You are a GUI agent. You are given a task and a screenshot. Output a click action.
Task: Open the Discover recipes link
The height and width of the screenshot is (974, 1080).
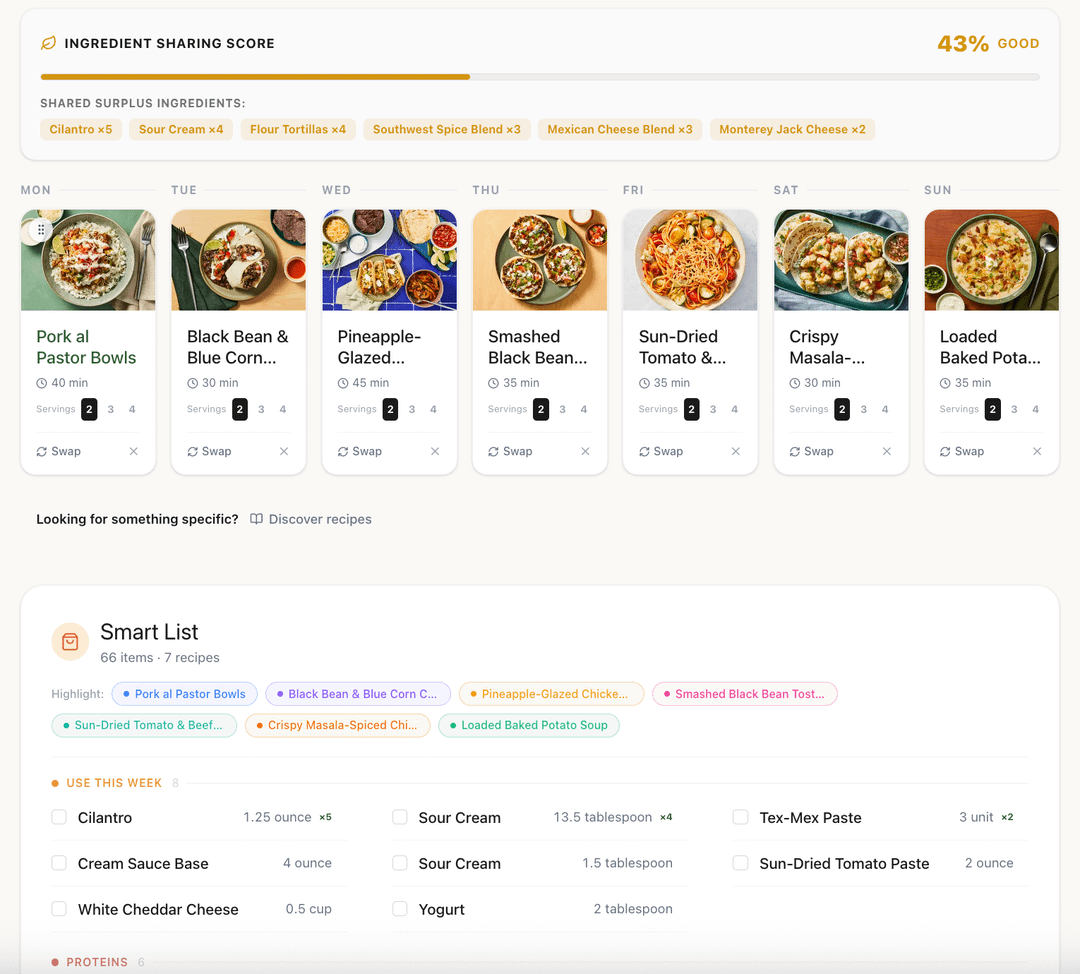pos(319,519)
